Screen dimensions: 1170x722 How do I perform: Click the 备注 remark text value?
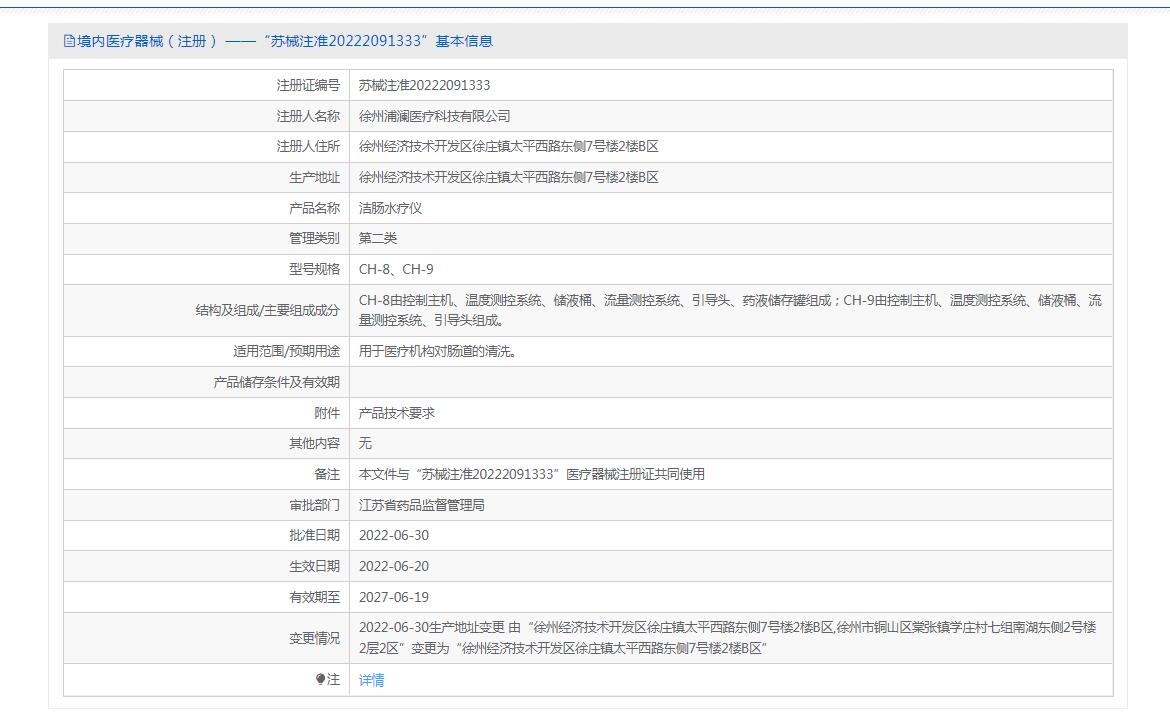531,474
